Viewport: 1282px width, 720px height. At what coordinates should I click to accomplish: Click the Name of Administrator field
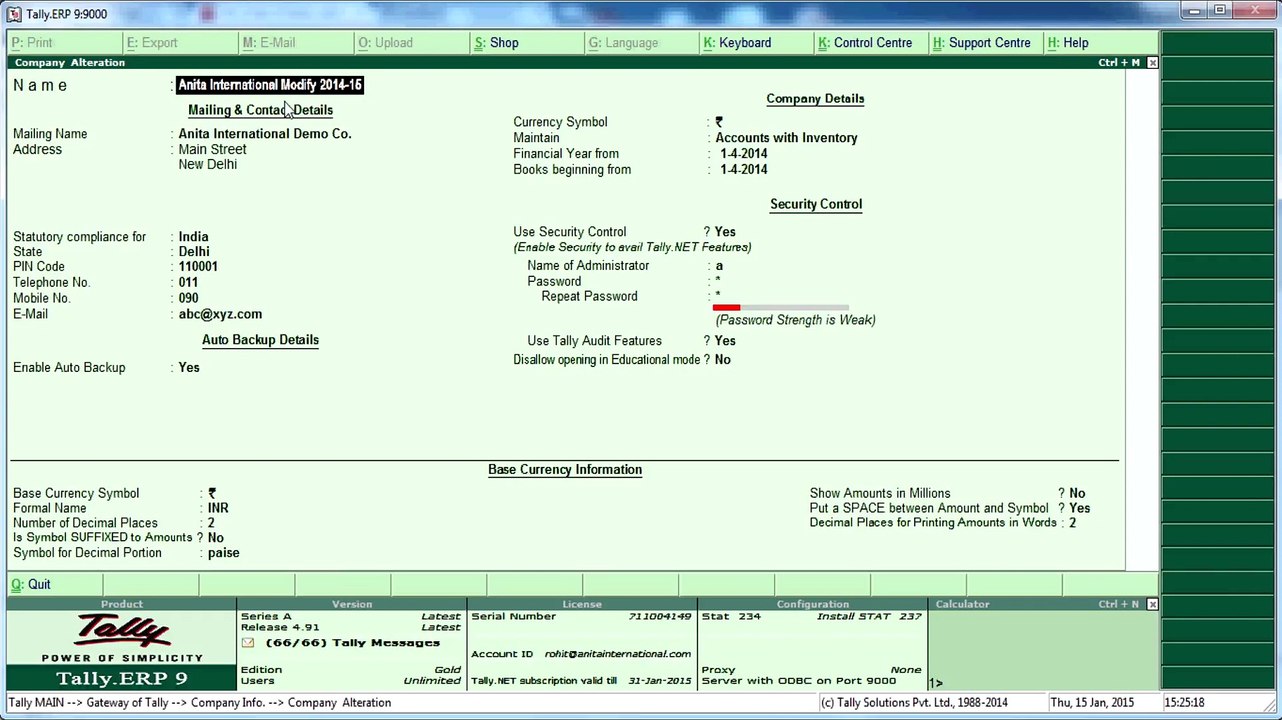[x=719, y=266]
